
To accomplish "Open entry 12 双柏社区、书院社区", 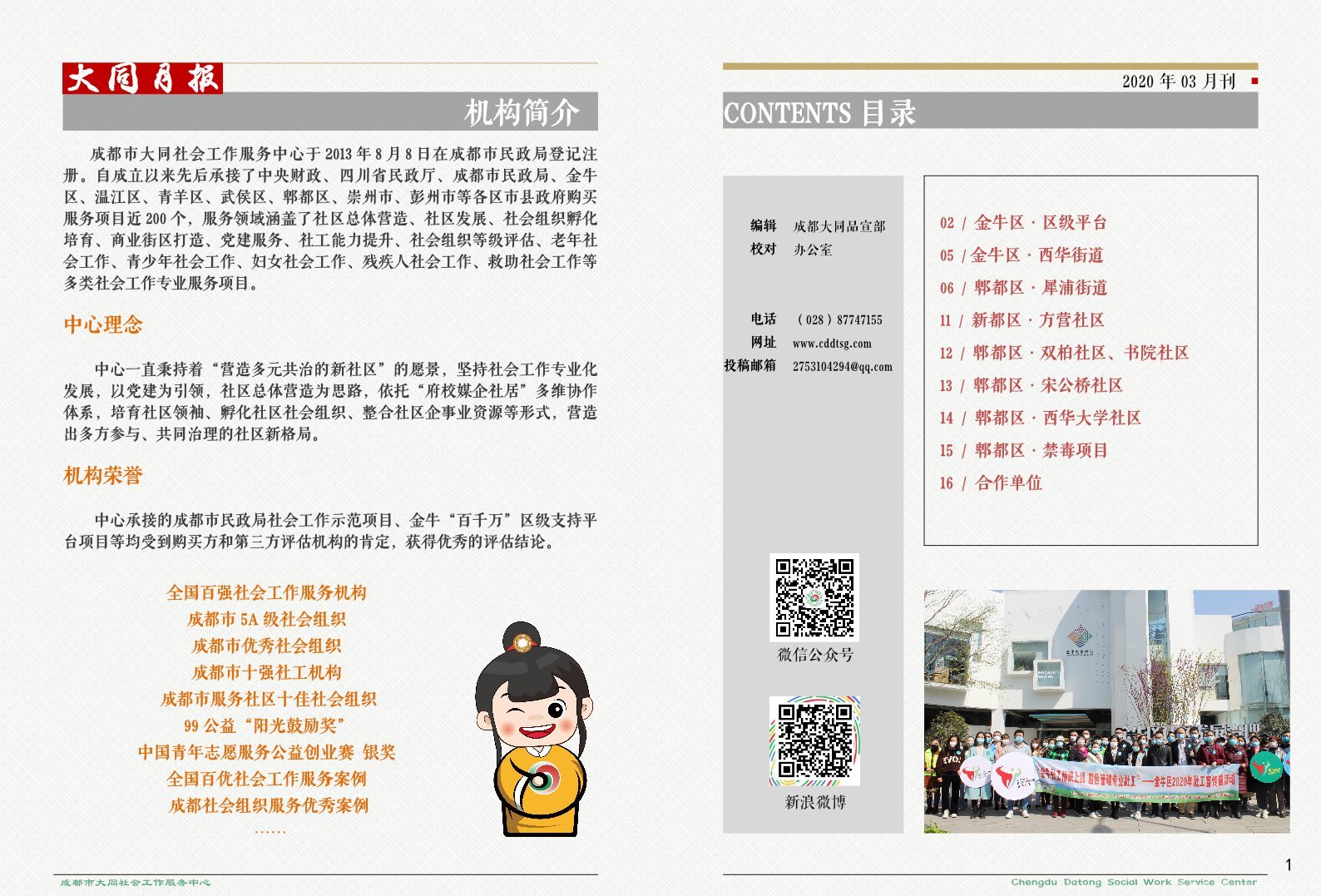I will pos(1064,353).
